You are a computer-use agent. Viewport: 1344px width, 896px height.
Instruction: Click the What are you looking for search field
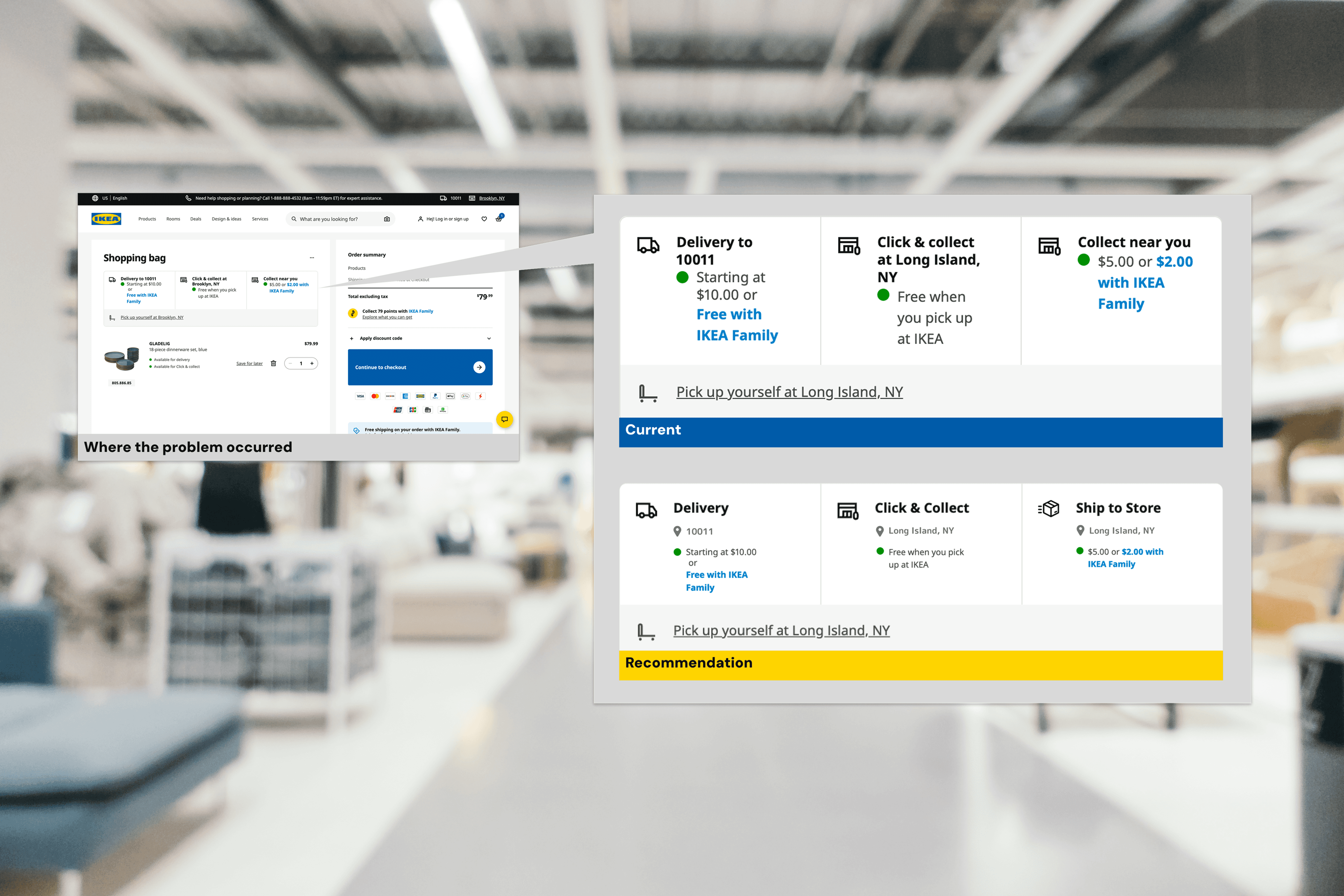click(x=329, y=219)
